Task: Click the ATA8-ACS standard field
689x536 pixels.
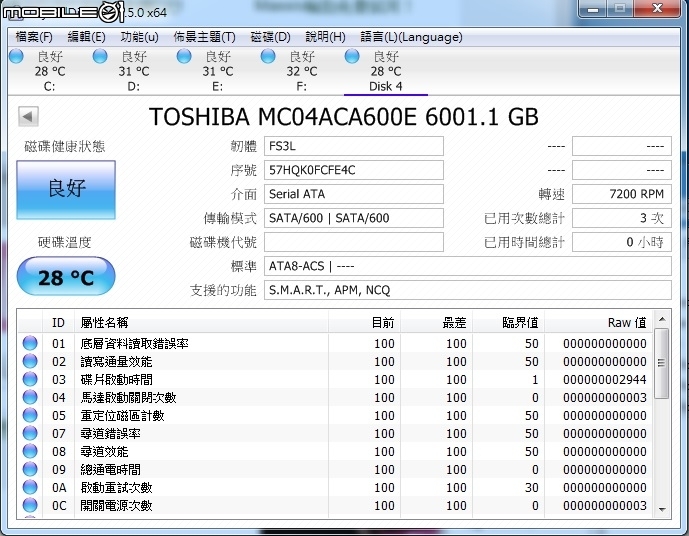Action: (468, 266)
